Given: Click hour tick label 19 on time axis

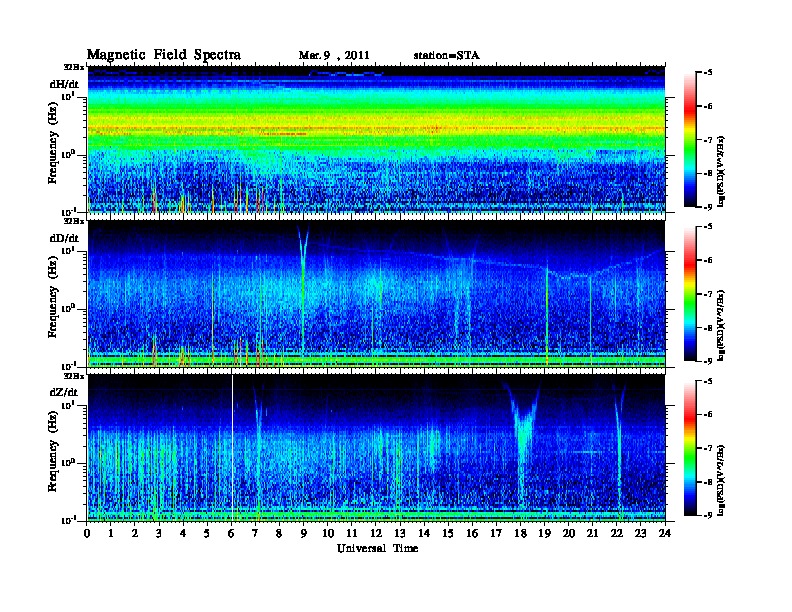Looking at the screenshot, I should coord(544,533).
